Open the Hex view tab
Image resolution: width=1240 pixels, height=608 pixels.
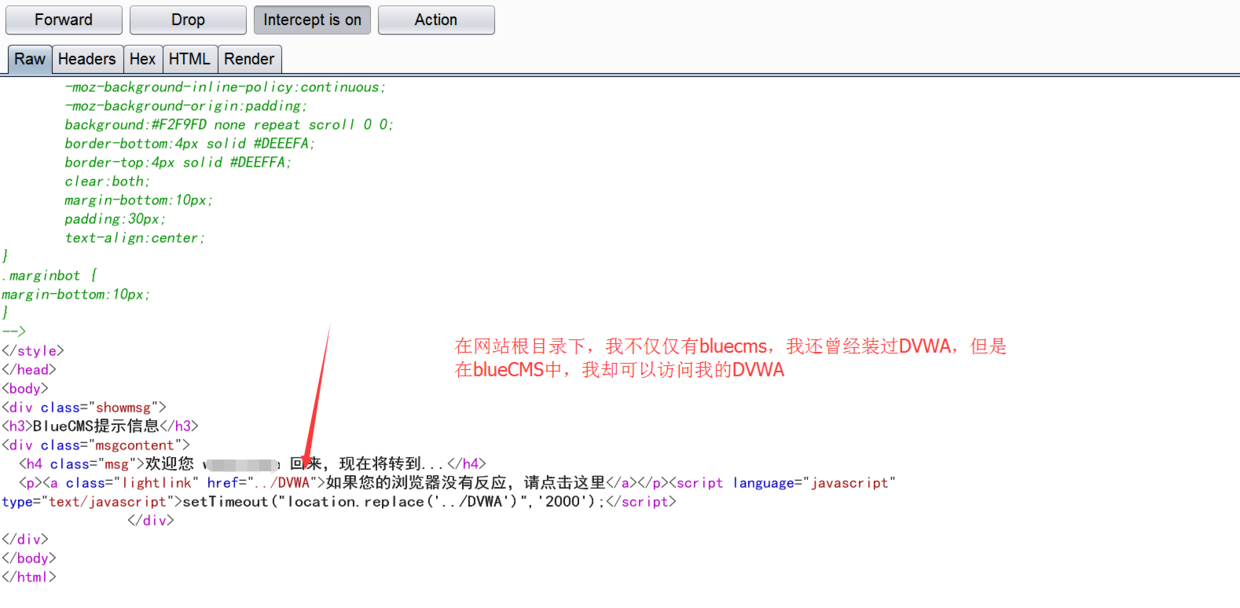[143, 59]
